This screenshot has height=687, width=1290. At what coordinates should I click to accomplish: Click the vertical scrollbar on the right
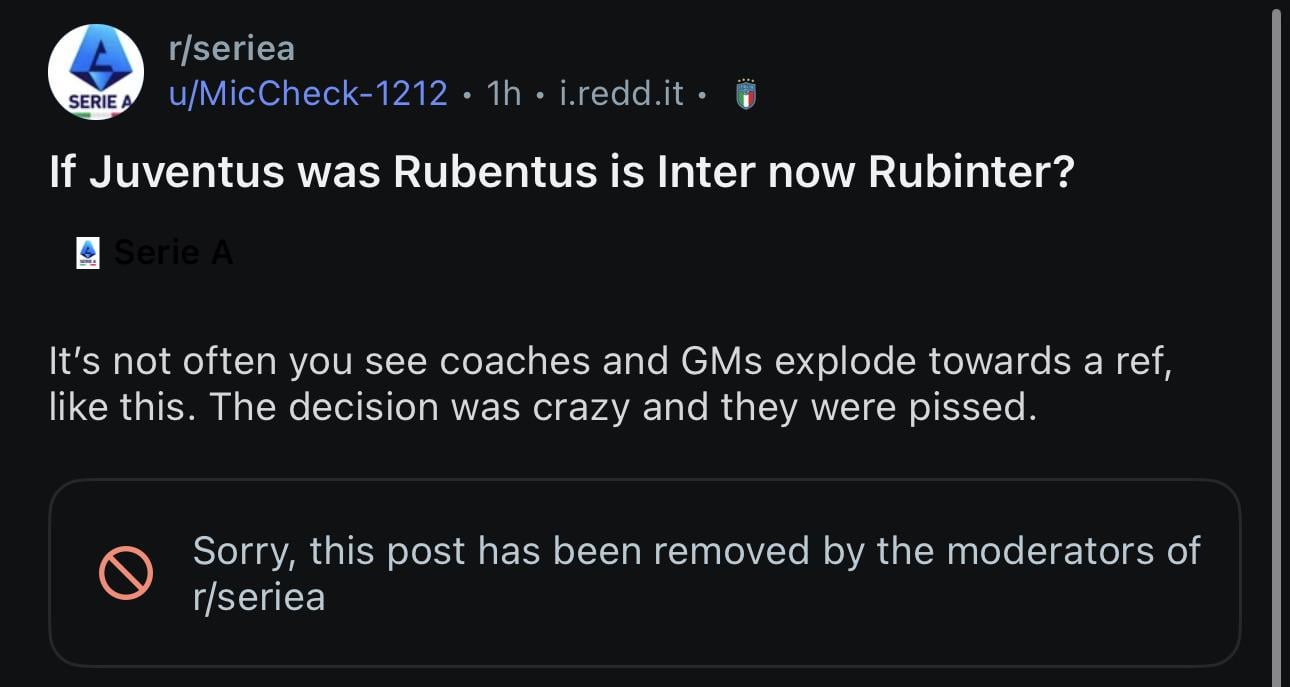pos(1275,340)
